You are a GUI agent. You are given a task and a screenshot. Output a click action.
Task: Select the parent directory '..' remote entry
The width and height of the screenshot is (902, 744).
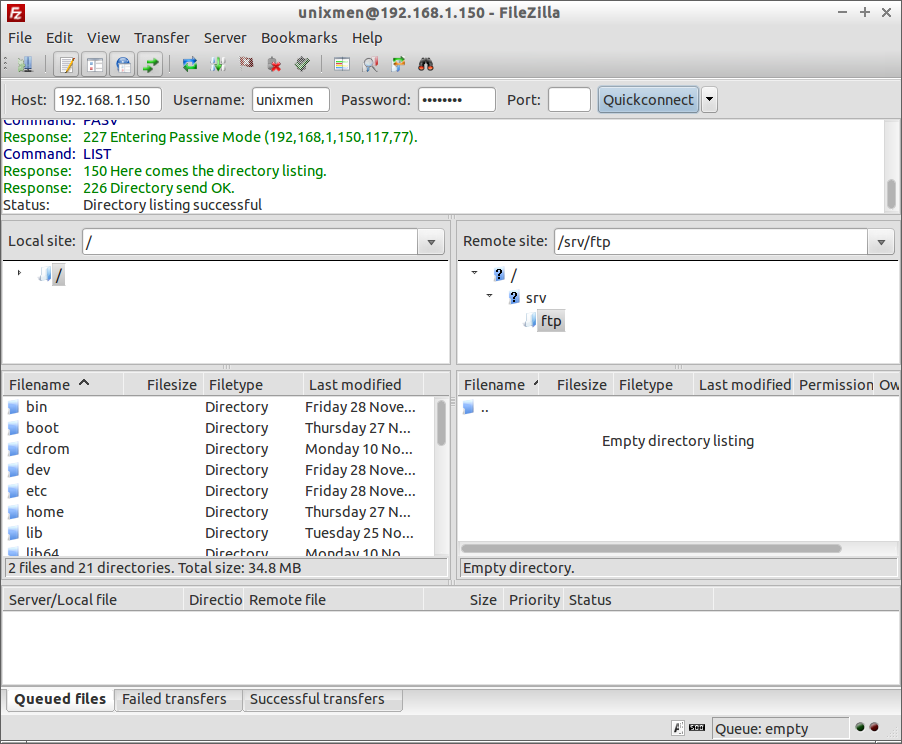tap(679, 408)
